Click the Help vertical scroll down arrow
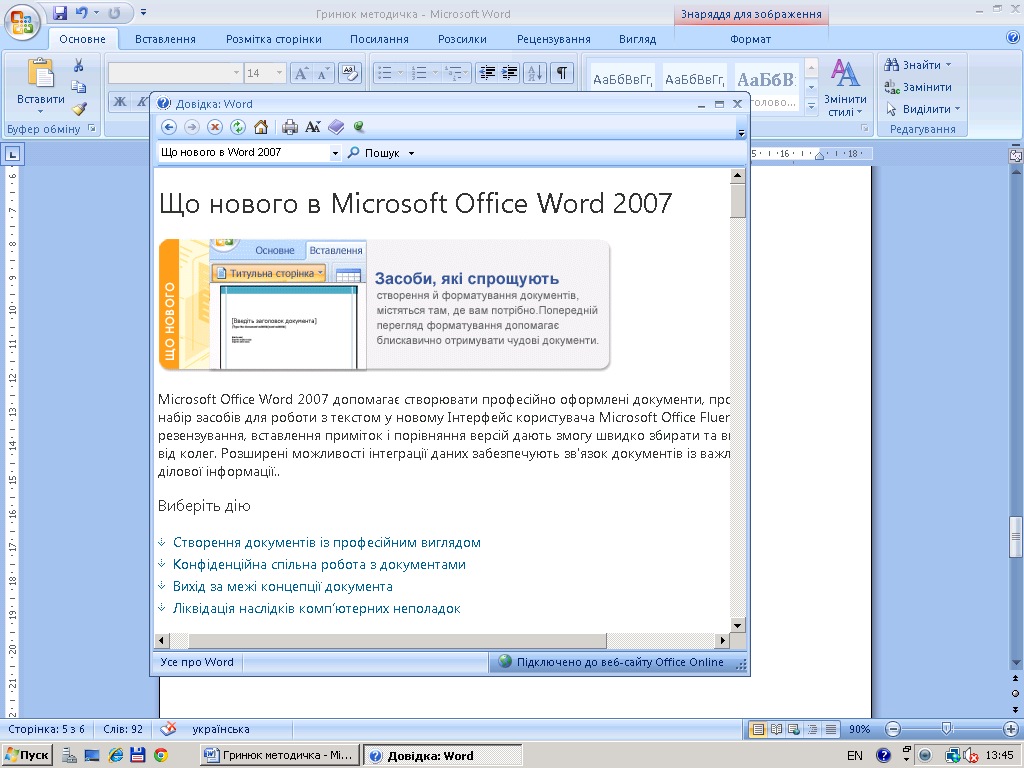 click(738, 625)
